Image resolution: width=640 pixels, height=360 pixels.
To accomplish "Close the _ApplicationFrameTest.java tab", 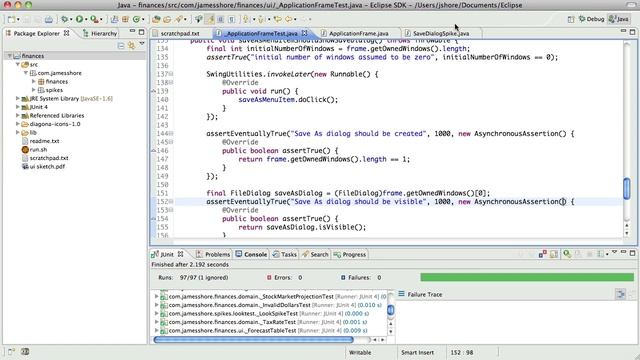I will (304, 33).
